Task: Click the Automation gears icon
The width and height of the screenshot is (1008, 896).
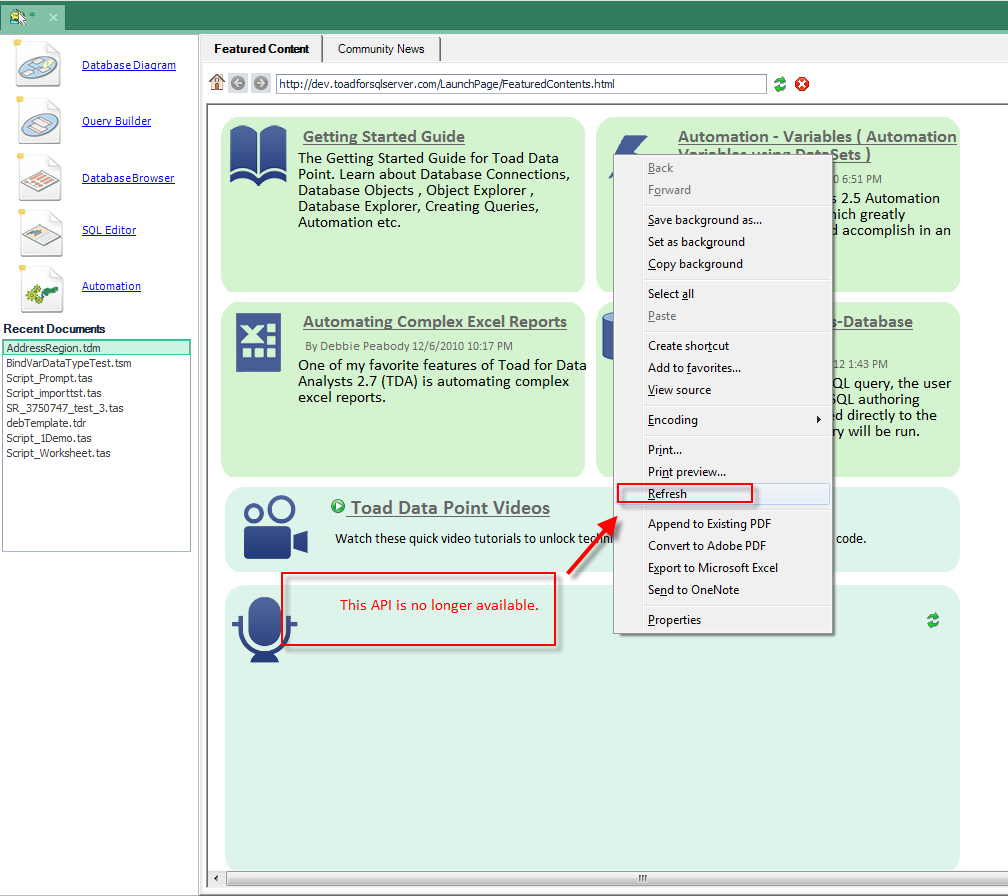Action: coord(42,289)
